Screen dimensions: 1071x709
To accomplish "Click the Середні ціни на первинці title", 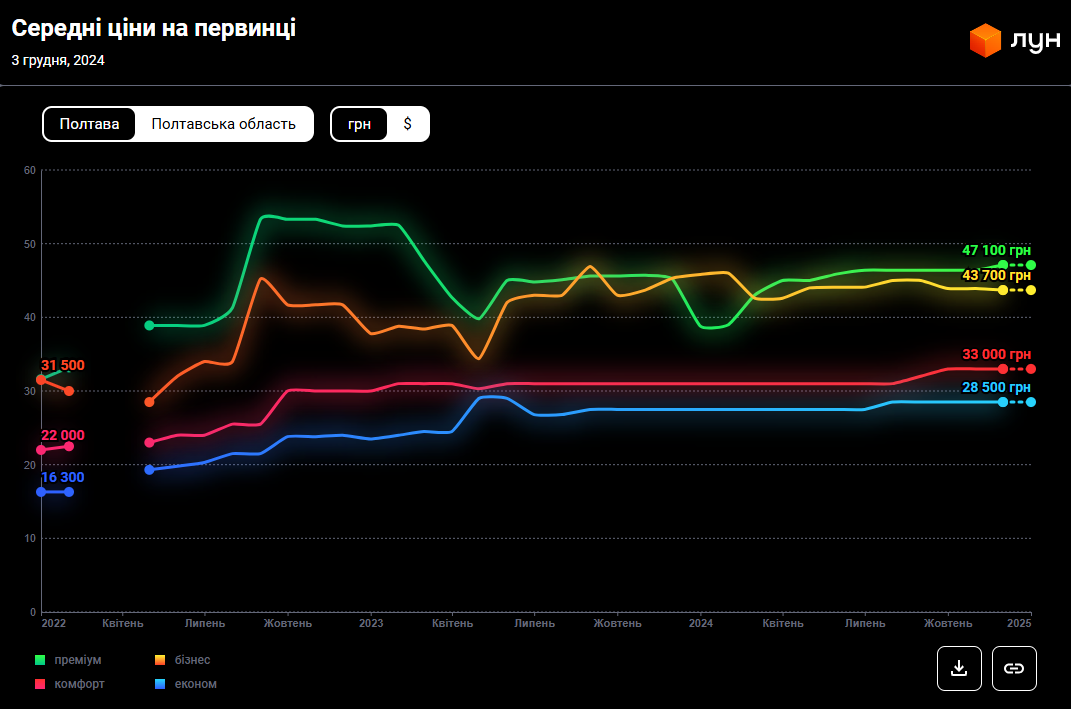I will (x=153, y=29).
